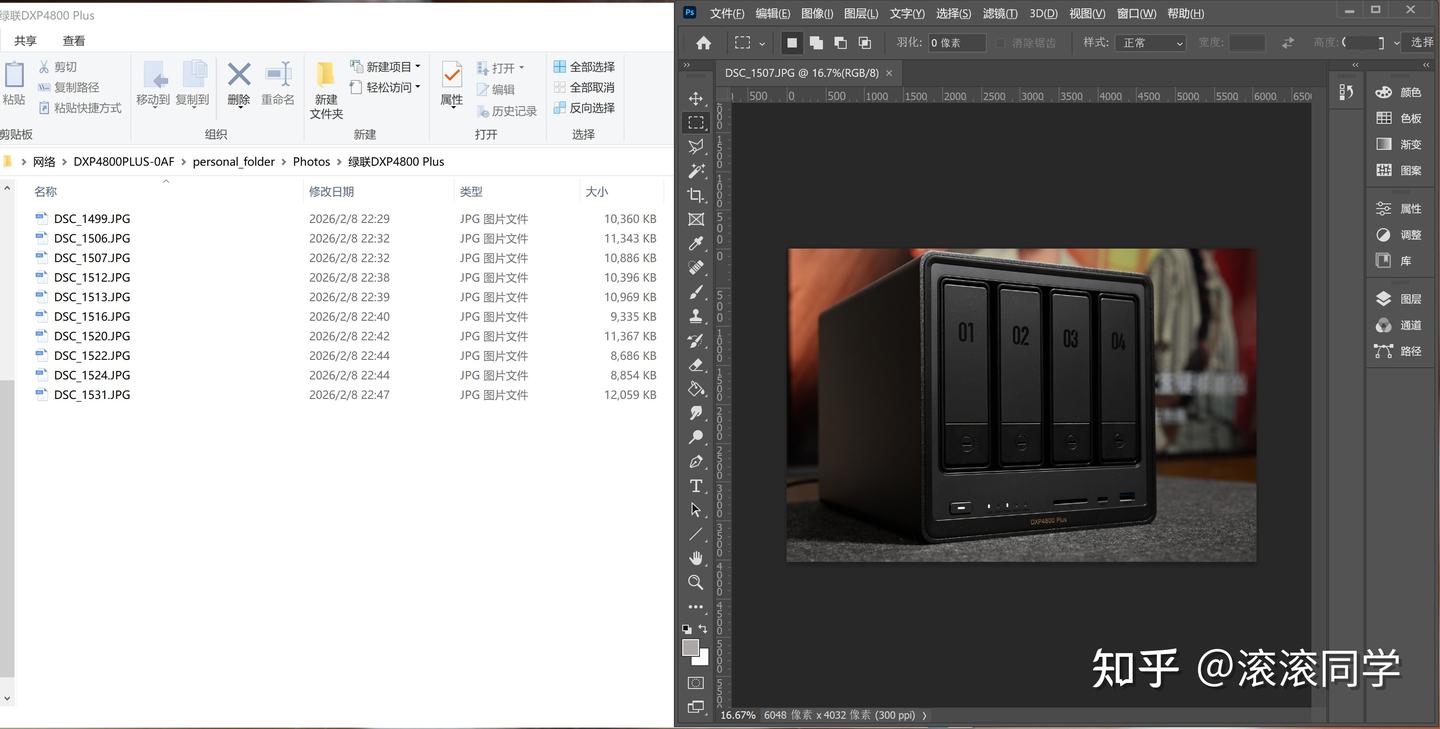Pick the Magic Wand tool
The height and width of the screenshot is (729, 1440).
point(696,171)
